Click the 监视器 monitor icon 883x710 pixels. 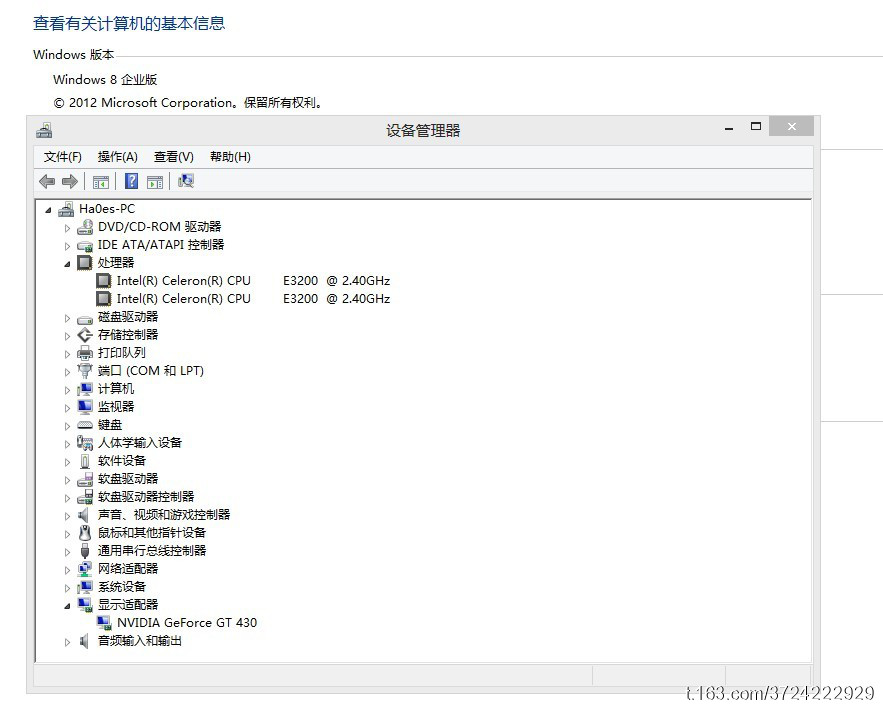pos(85,407)
